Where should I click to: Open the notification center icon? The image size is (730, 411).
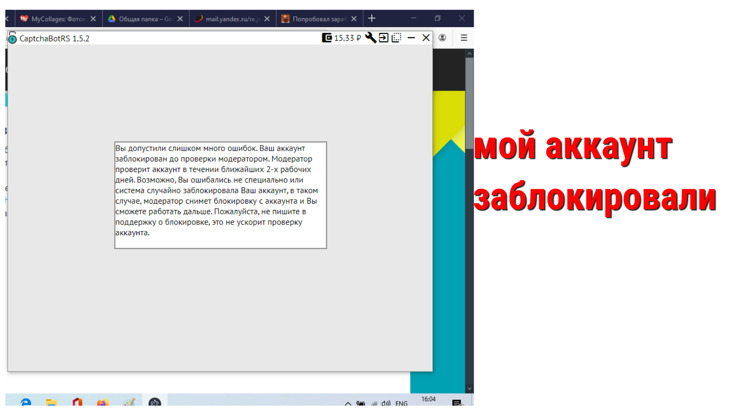pyautogui.click(x=457, y=403)
